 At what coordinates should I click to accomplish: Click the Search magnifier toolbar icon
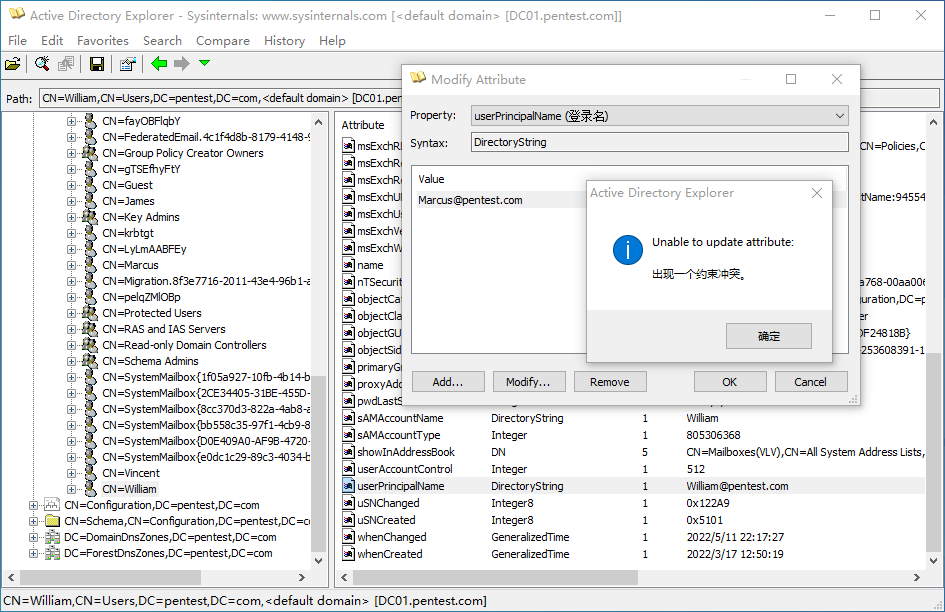coord(42,63)
